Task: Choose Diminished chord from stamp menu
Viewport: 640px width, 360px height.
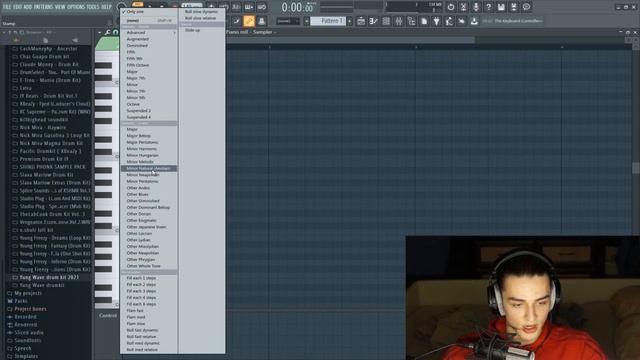Action: click(x=149, y=46)
